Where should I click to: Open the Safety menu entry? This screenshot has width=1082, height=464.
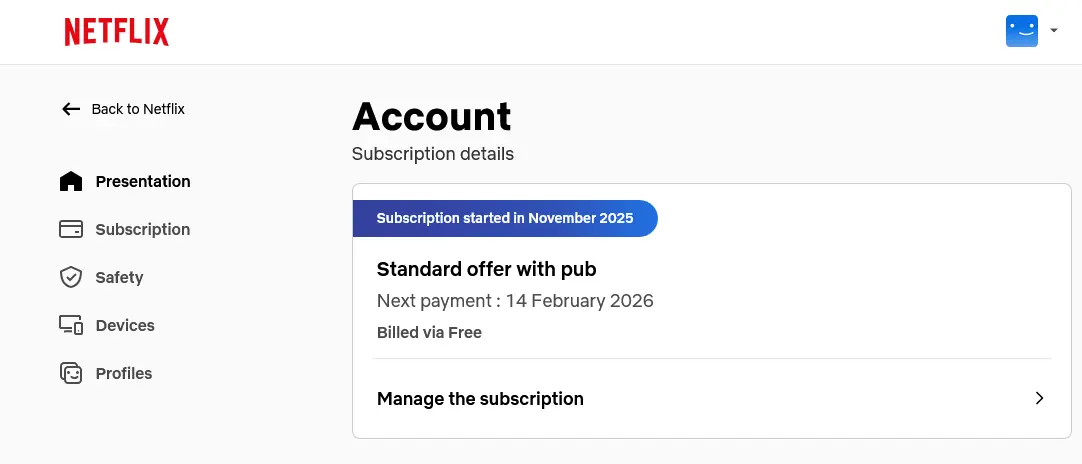(x=119, y=278)
